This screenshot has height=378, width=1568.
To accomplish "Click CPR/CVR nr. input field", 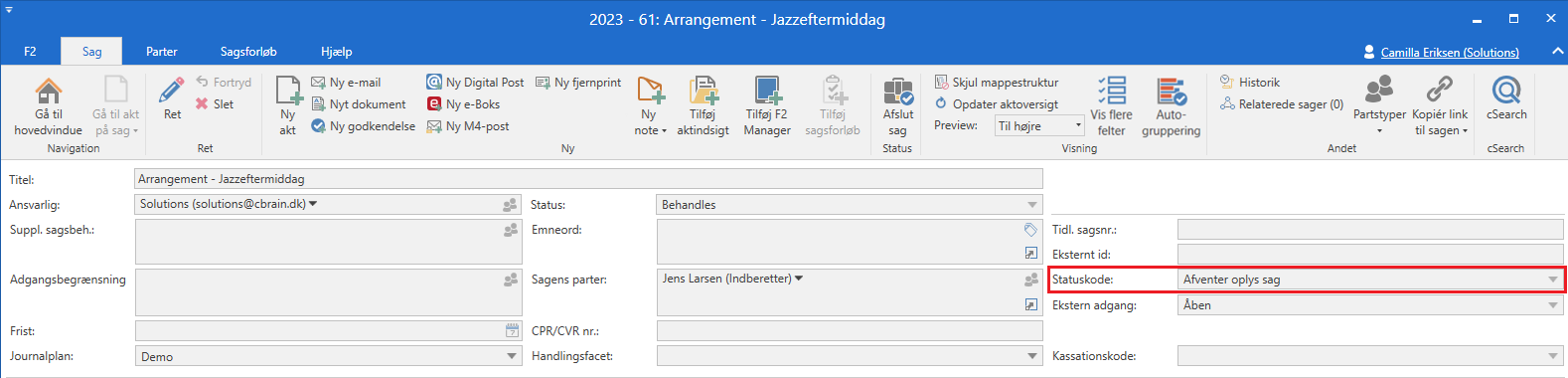I will pos(850,330).
